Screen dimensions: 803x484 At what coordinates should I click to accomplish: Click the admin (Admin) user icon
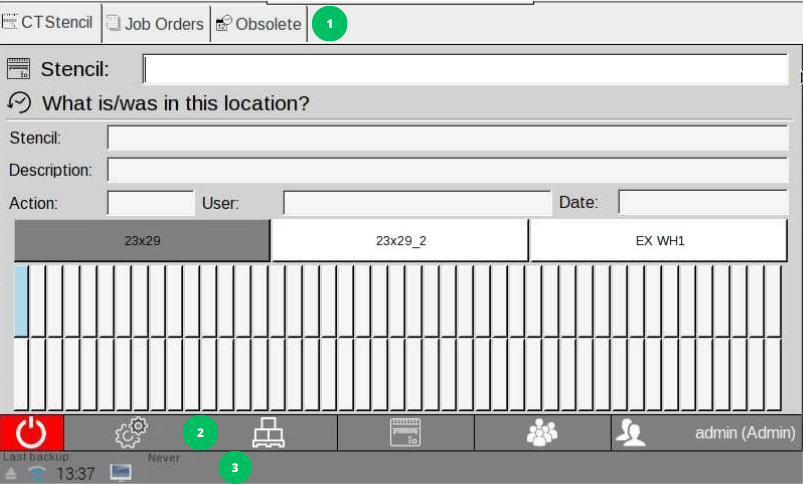(631, 432)
